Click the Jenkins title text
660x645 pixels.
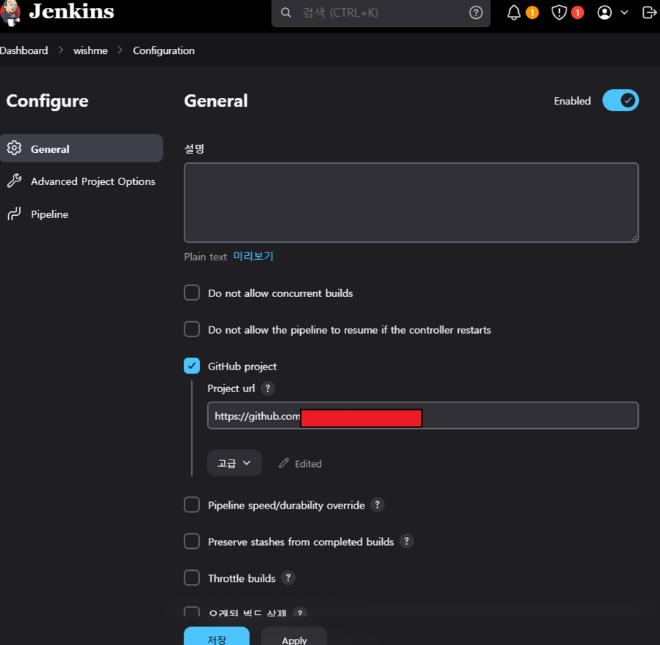(72, 12)
